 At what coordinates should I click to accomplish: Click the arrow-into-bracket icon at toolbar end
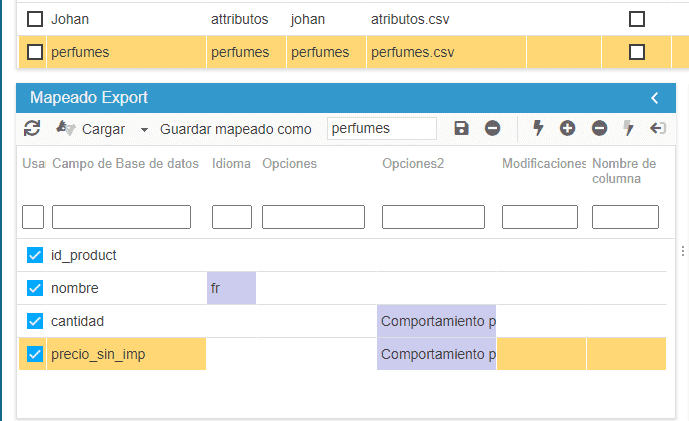coord(657,128)
